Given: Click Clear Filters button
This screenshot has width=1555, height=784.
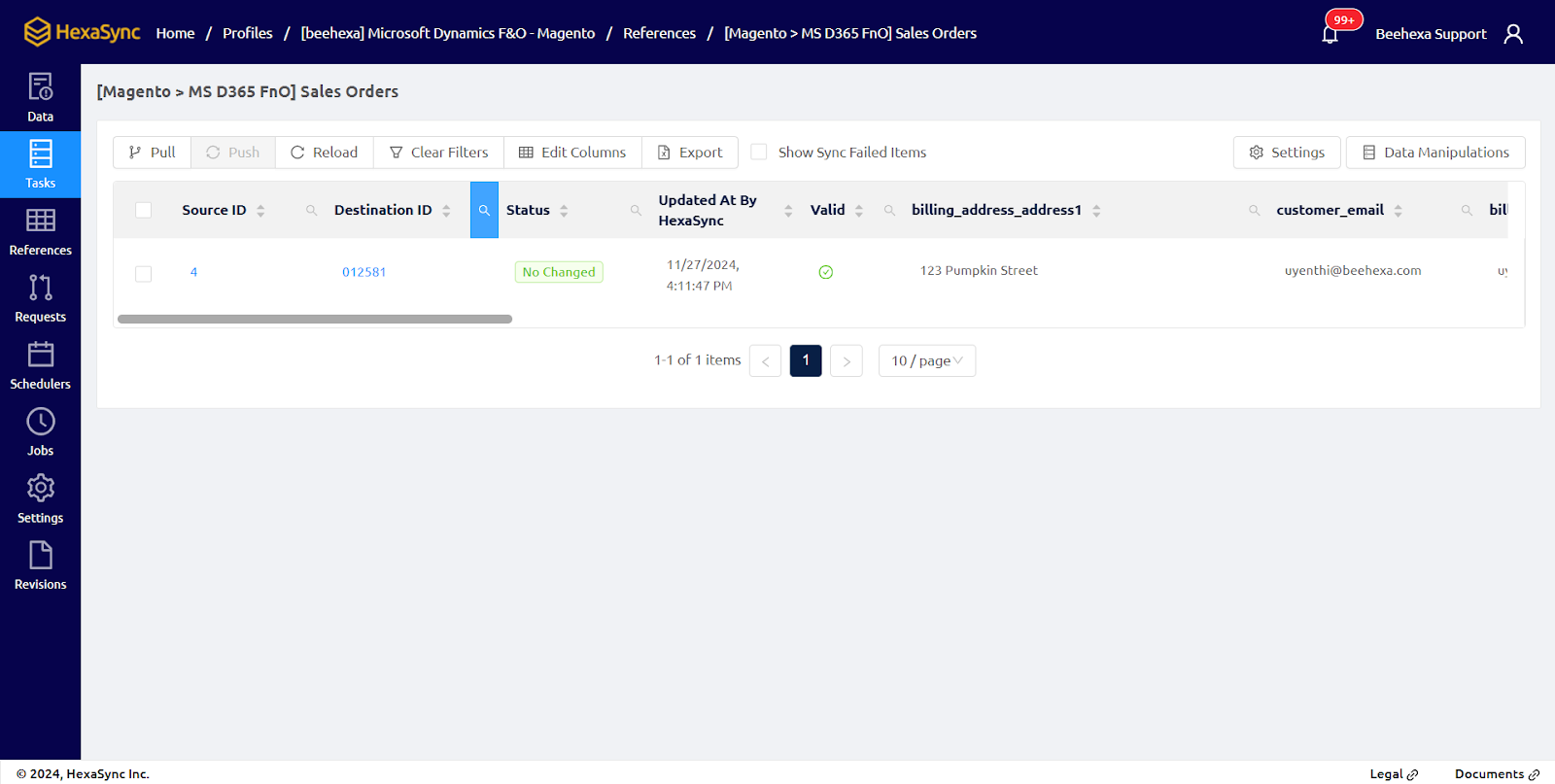Looking at the screenshot, I should [x=439, y=152].
